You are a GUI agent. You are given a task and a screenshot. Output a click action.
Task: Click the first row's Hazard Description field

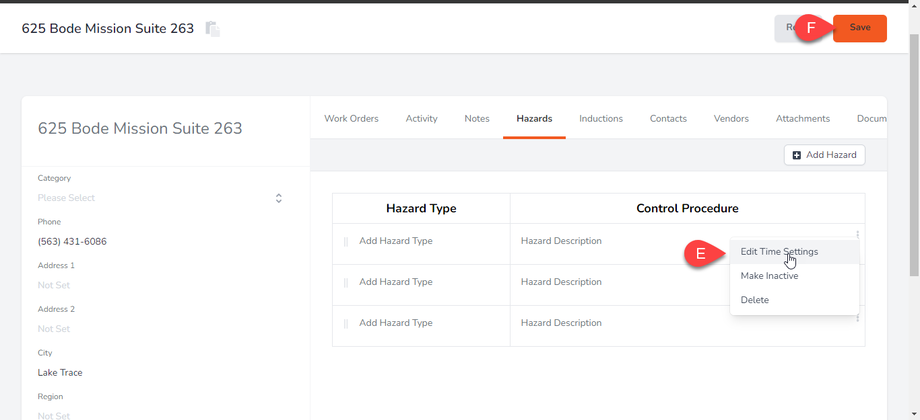coord(561,241)
